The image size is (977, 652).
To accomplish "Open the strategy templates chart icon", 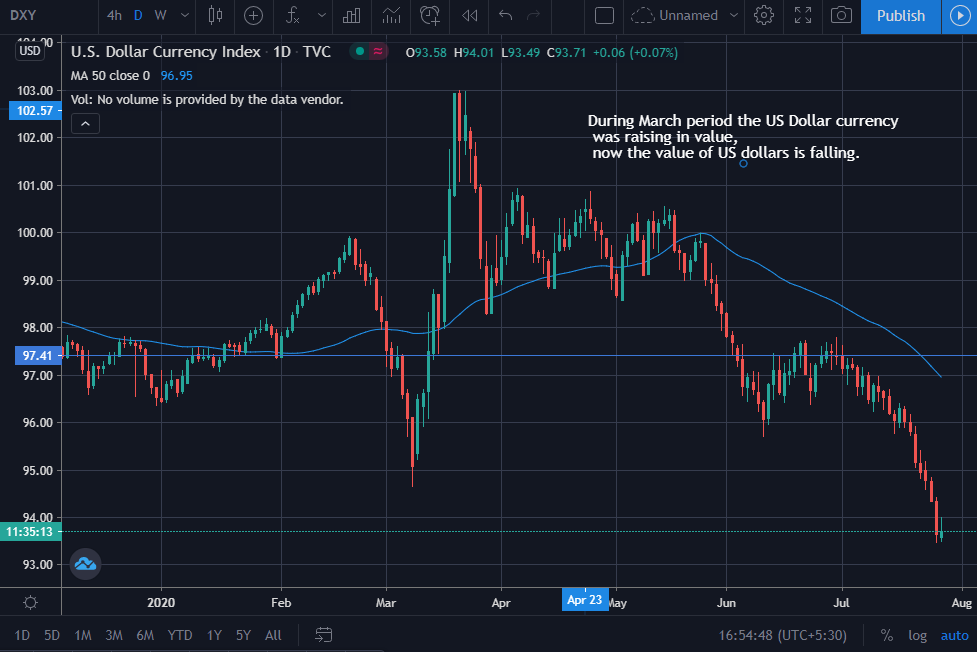I will [391, 16].
